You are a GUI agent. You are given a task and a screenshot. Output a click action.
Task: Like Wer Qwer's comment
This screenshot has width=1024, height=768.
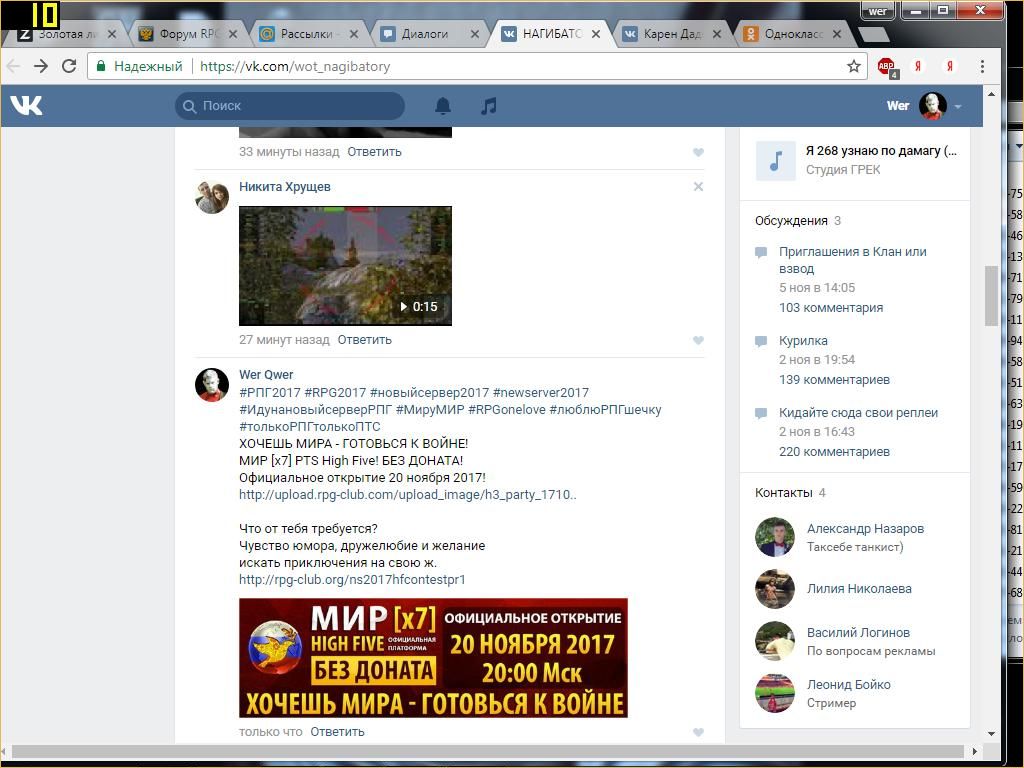[698, 732]
